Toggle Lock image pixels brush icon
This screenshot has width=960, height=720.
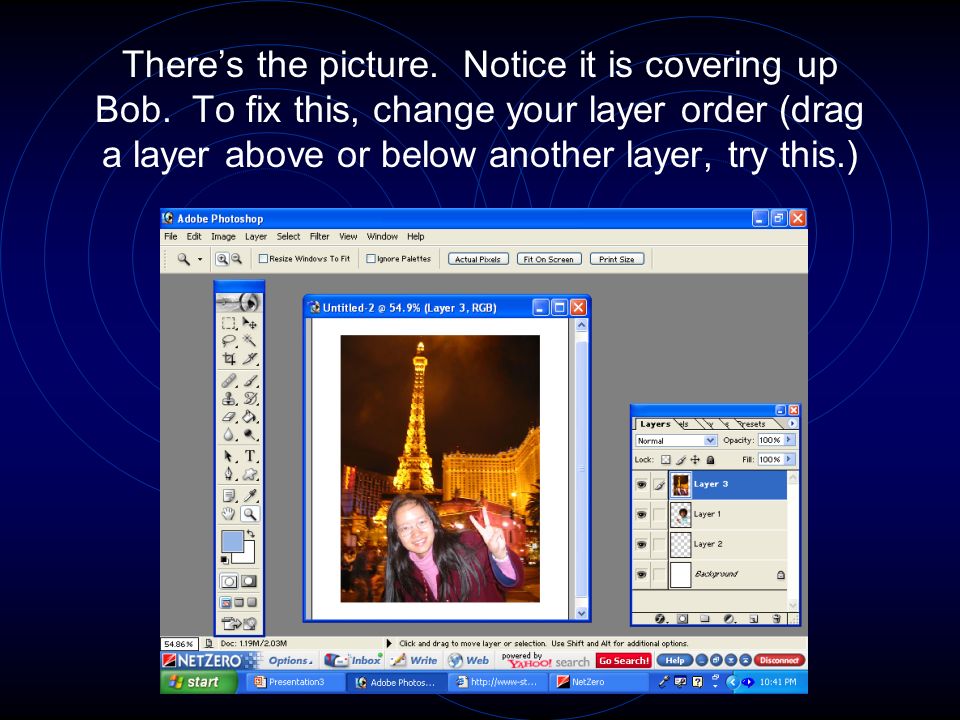pos(681,459)
